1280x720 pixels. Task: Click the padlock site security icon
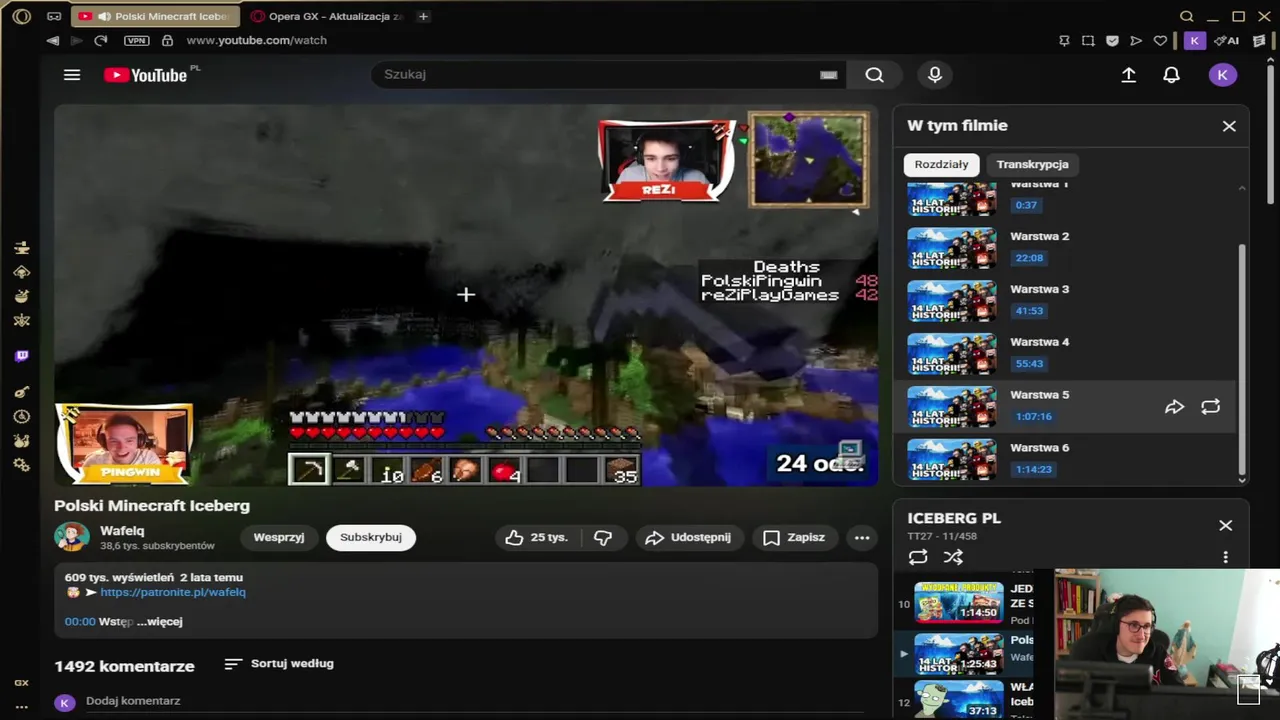167,40
